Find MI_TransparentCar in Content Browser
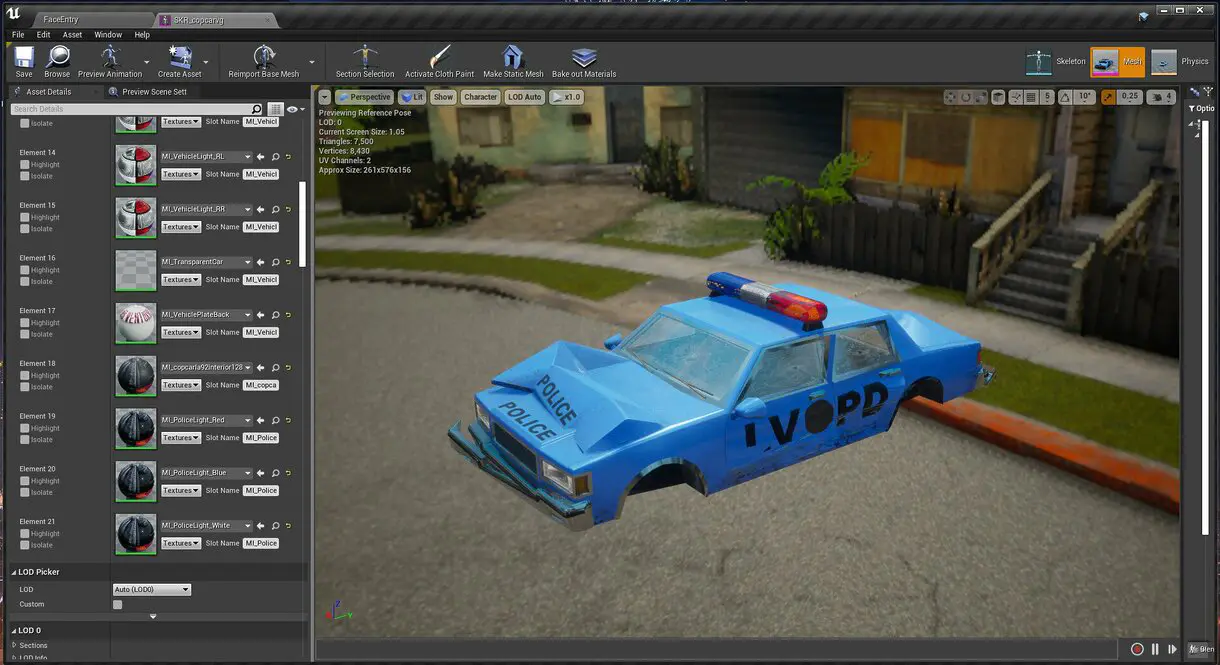1220x665 pixels. (275, 262)
